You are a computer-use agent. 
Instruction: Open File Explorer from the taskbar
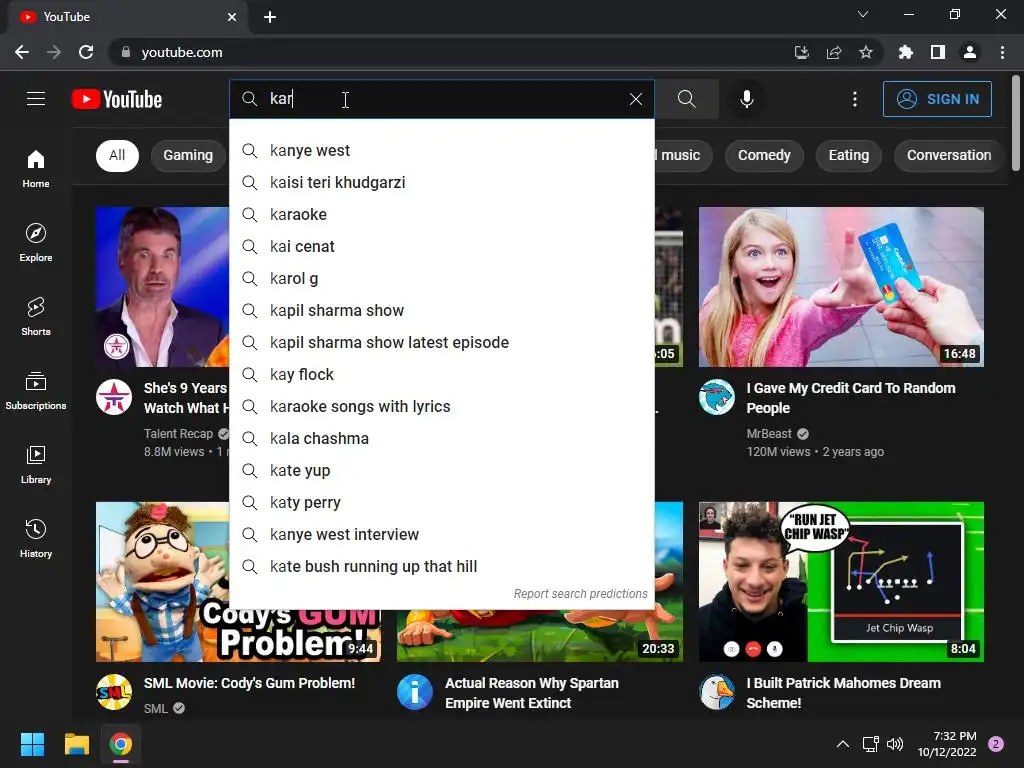point(76,744)
